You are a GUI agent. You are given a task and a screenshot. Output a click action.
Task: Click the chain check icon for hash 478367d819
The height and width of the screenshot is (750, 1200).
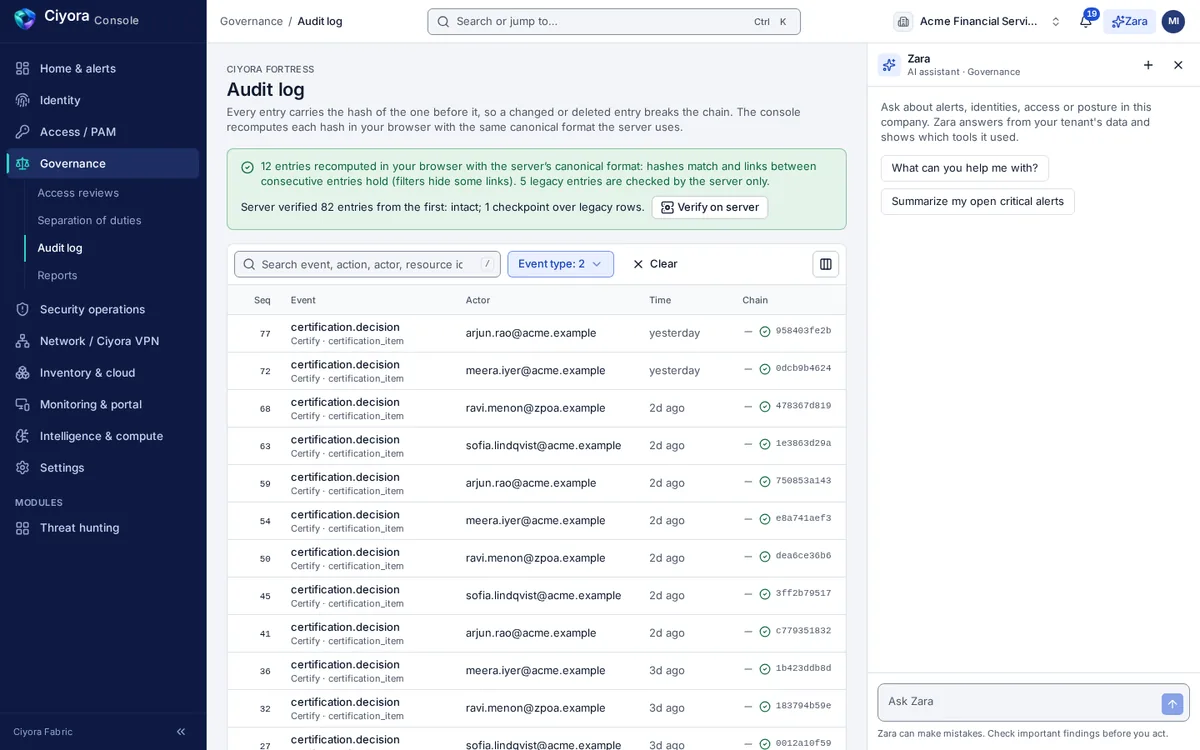765,407
